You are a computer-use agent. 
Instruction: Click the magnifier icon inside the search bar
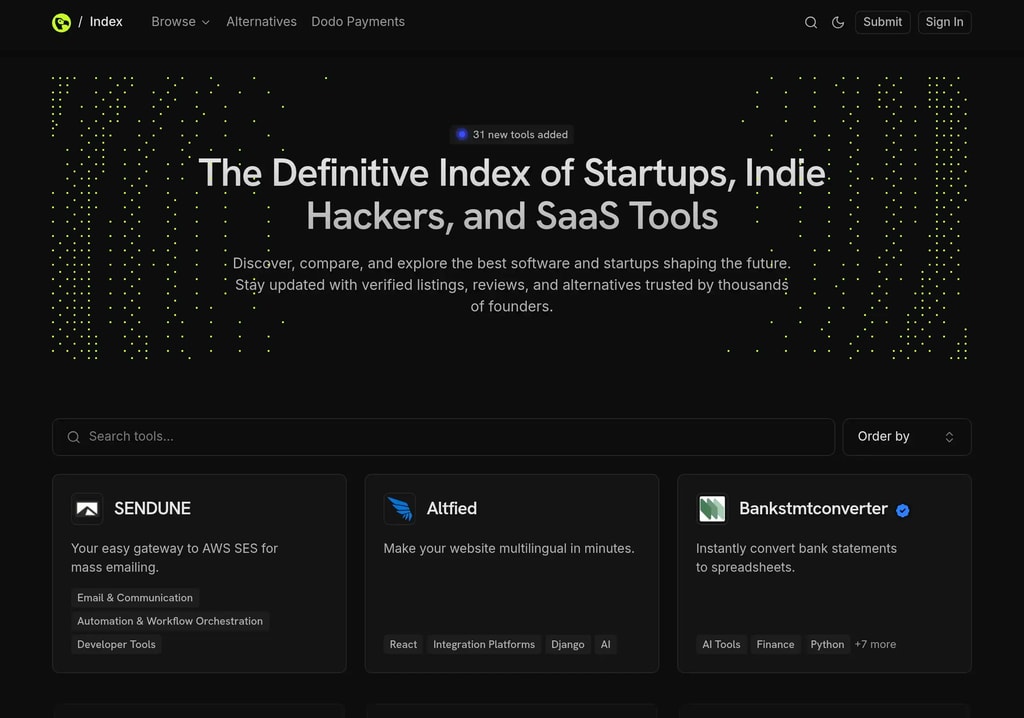pyautogui.click(x=73, y=437)
